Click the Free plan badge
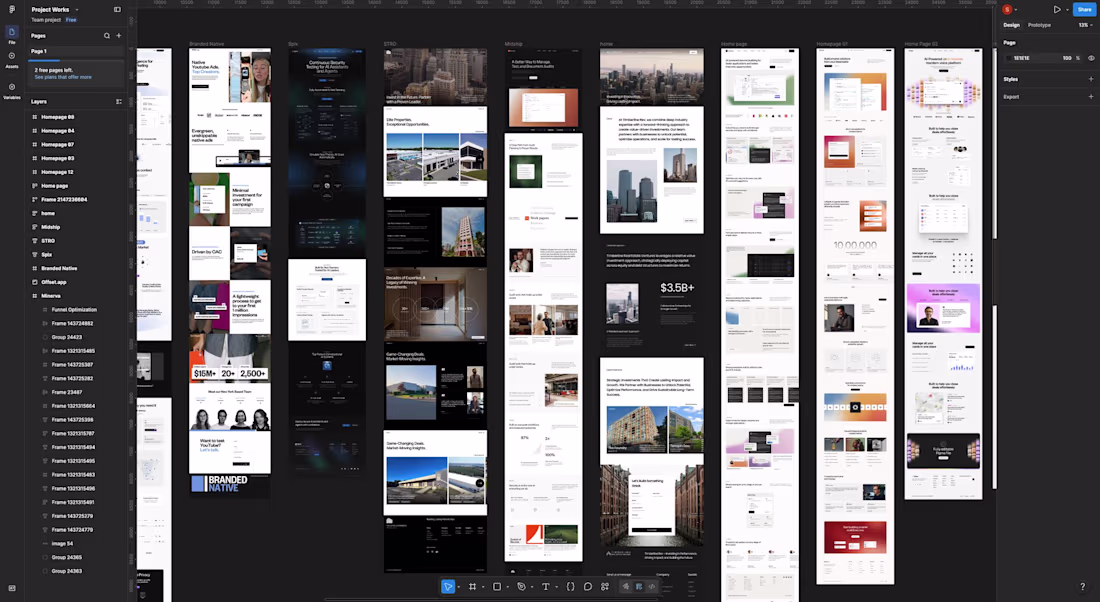This screenshot has width=1100, height=602. click(x=71, y=20)
